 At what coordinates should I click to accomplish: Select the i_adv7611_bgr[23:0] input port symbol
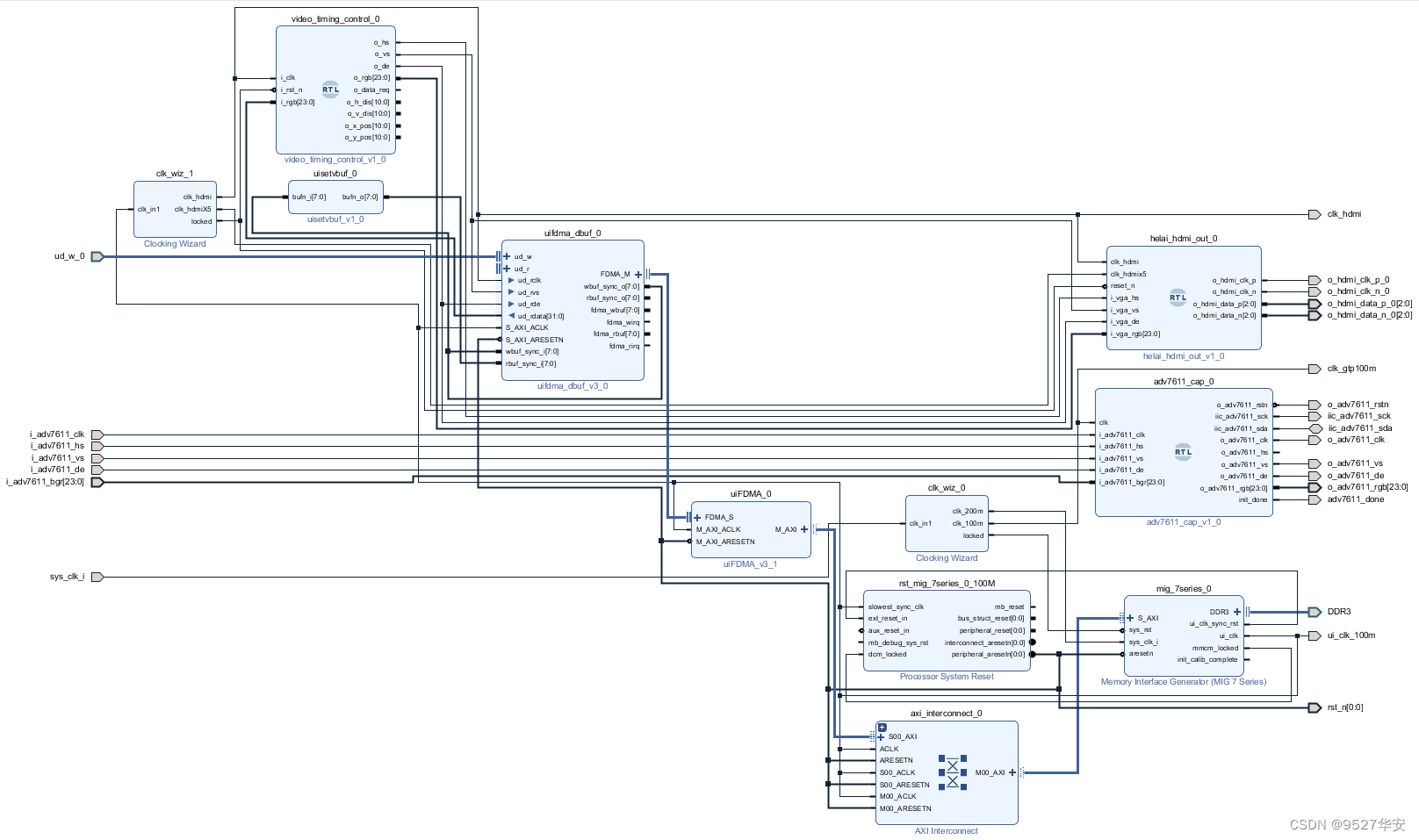(x=97, y=482)
